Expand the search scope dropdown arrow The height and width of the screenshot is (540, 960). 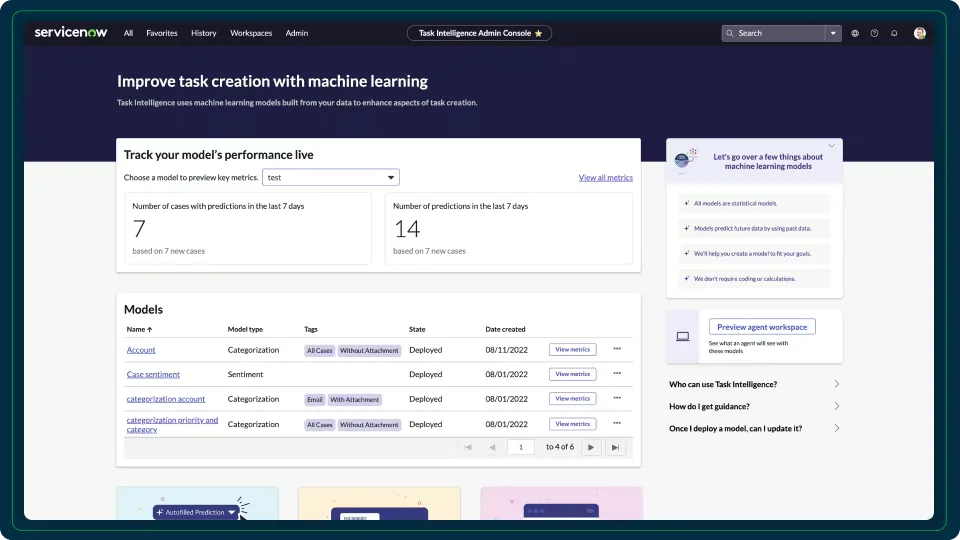pos(833,33)
